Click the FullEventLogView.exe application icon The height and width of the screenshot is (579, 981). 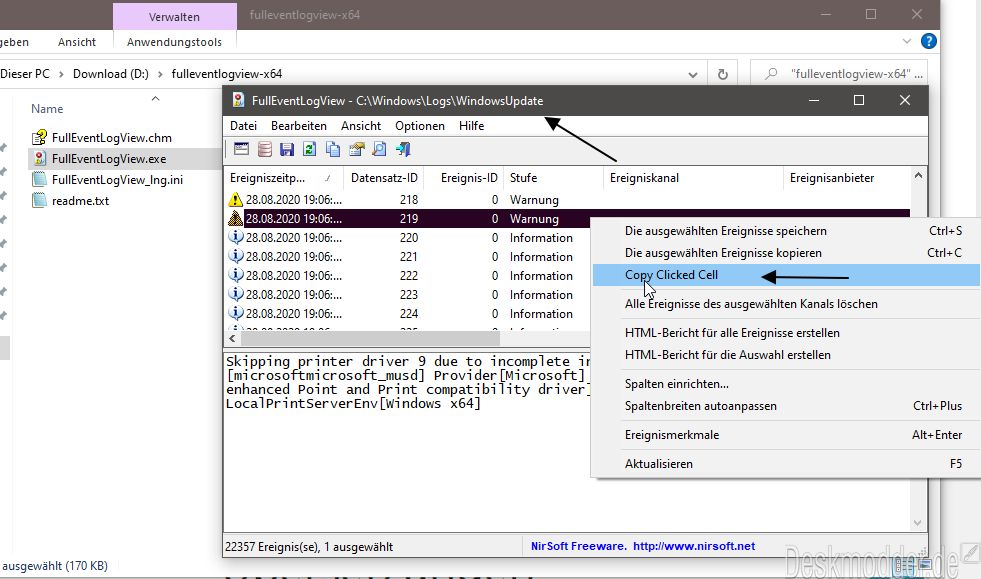tap(39, 158)
